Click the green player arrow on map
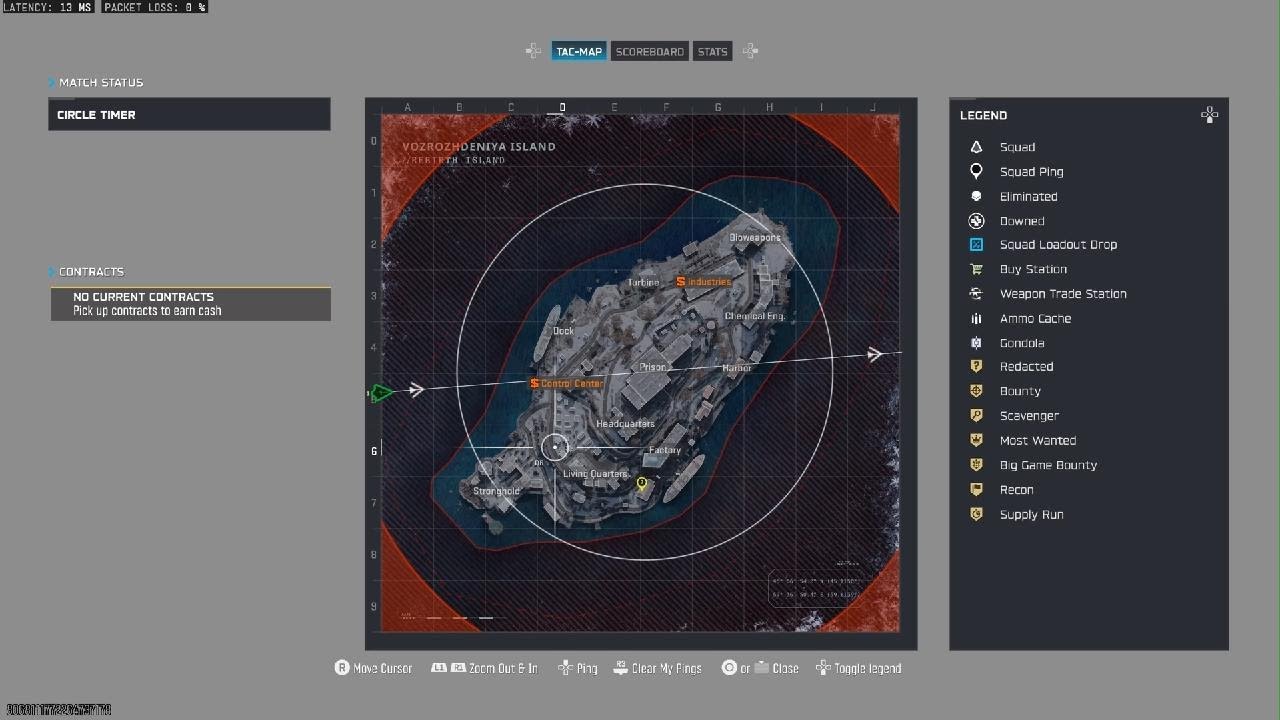 point(382,393)
